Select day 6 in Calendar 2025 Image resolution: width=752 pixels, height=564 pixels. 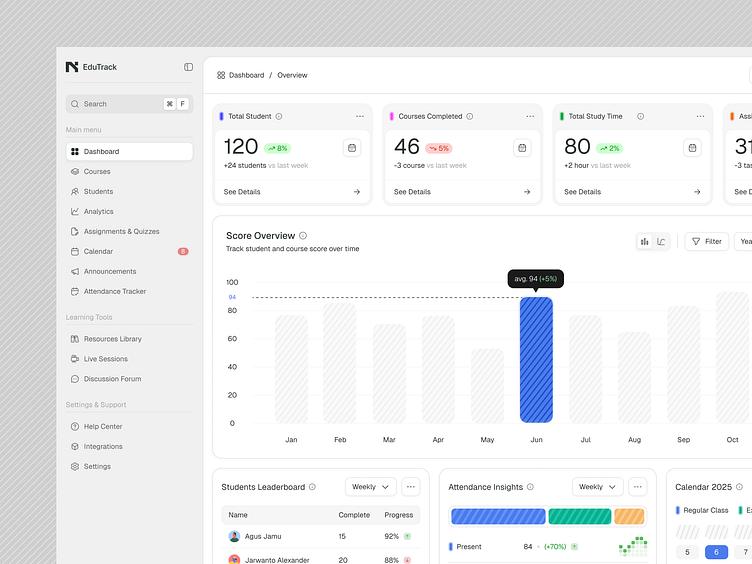point(716,552)
